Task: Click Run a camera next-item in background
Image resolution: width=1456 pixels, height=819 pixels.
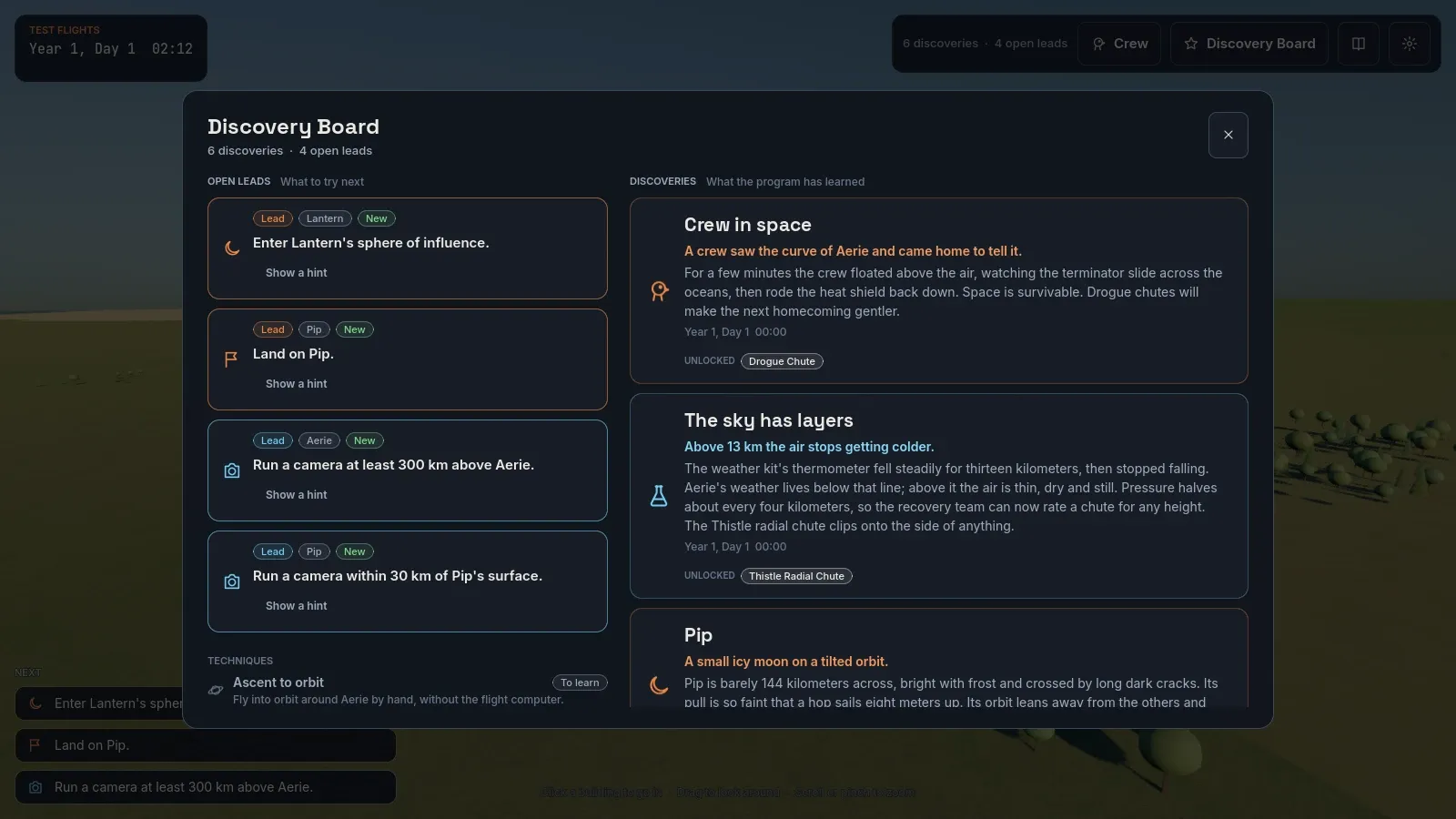Action: [206, 787]
